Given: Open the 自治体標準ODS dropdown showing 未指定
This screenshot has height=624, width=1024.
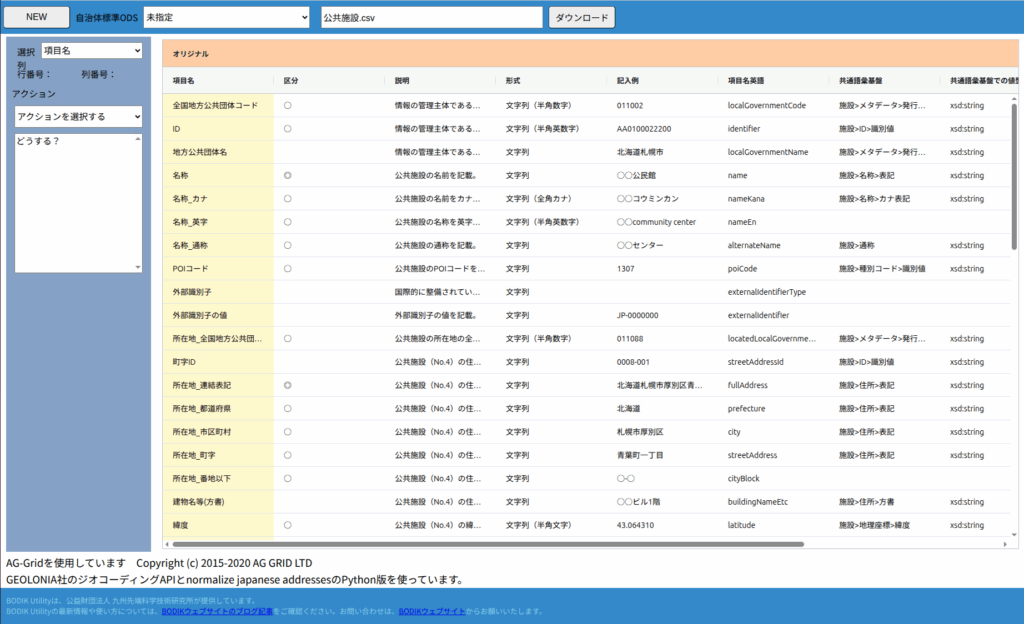Looking at the screenshot, I should click(226, 17).
